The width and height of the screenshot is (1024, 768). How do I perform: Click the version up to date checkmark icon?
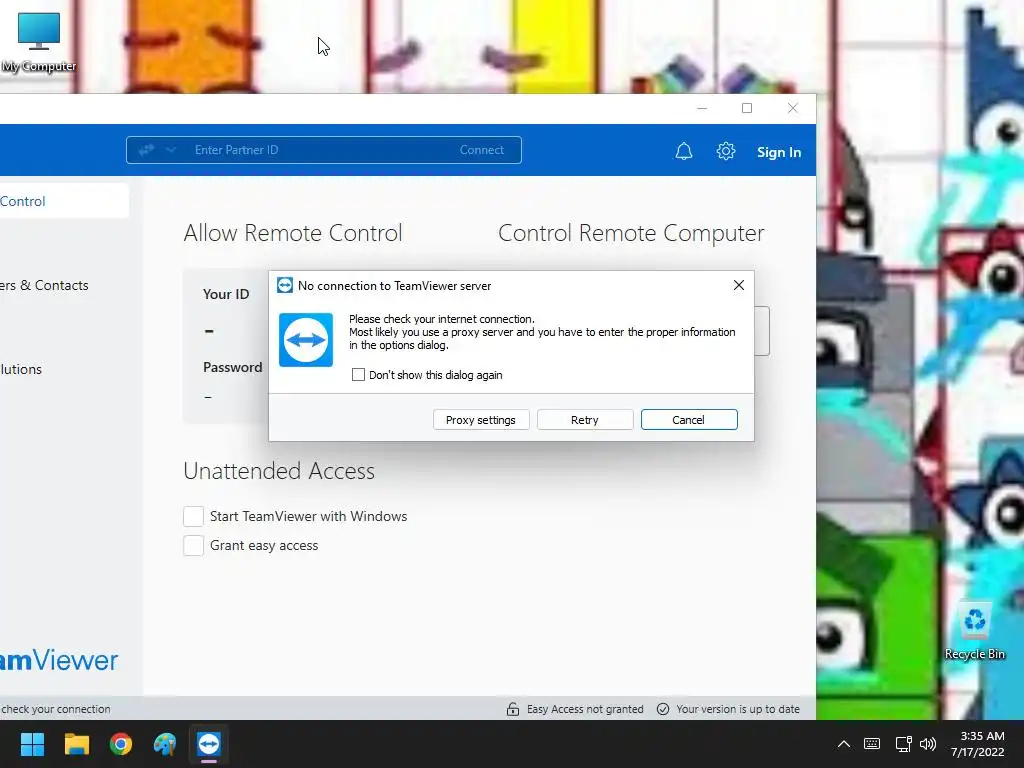click(663, 709)
